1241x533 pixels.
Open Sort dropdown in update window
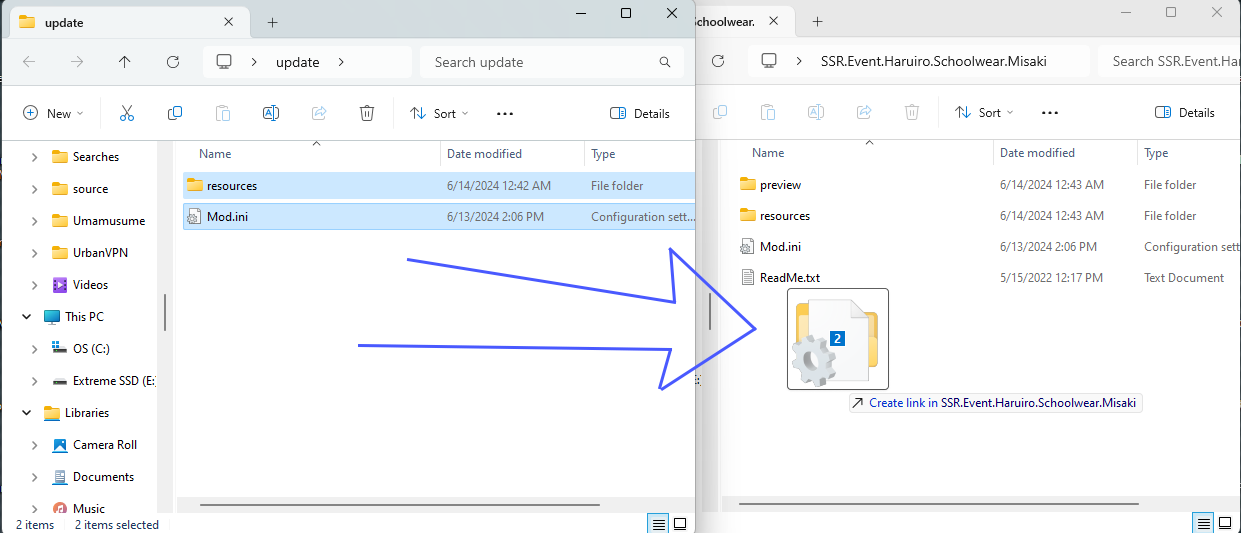click(439, 113)
